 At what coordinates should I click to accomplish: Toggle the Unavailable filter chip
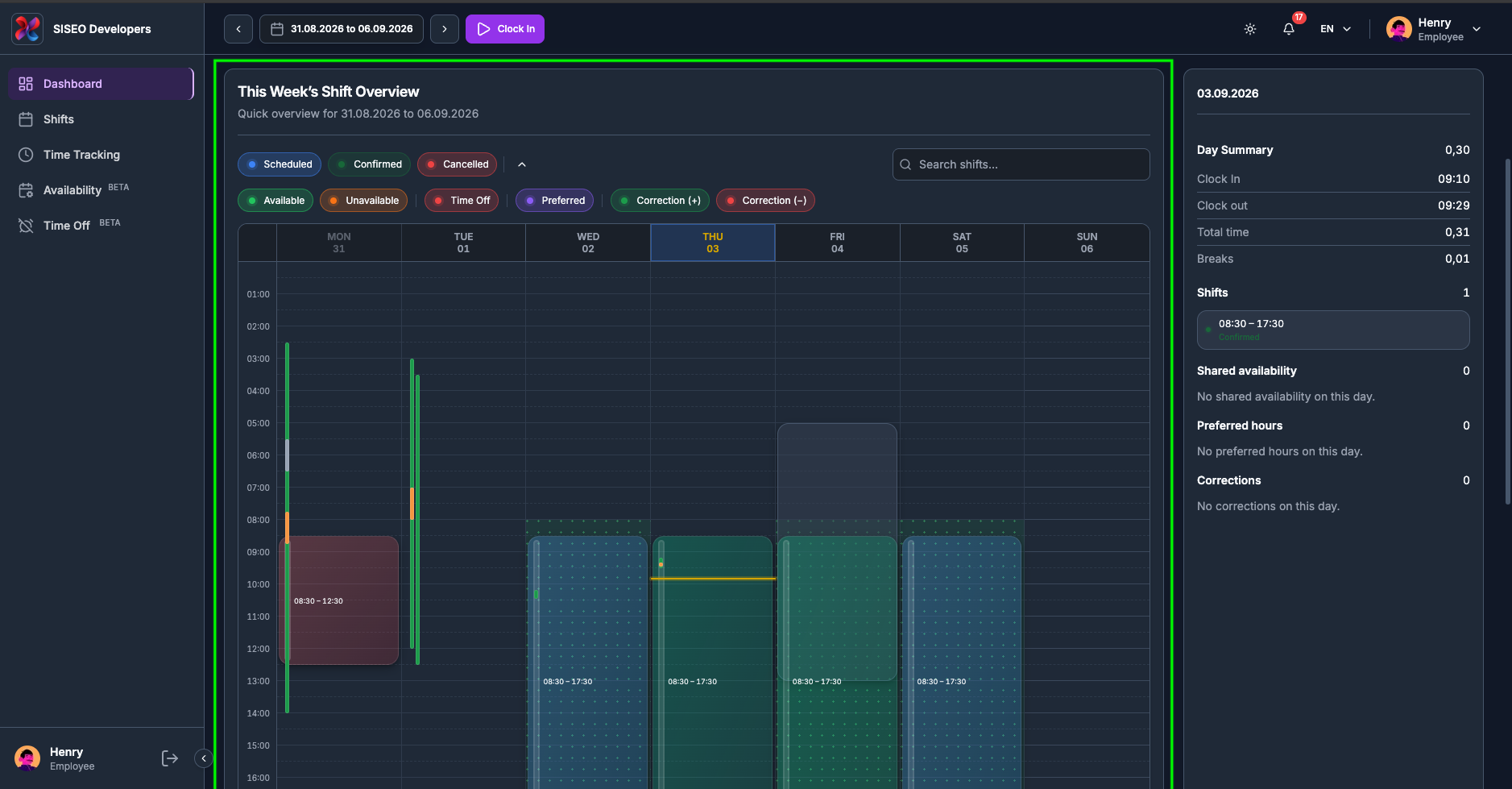[363, 201]
